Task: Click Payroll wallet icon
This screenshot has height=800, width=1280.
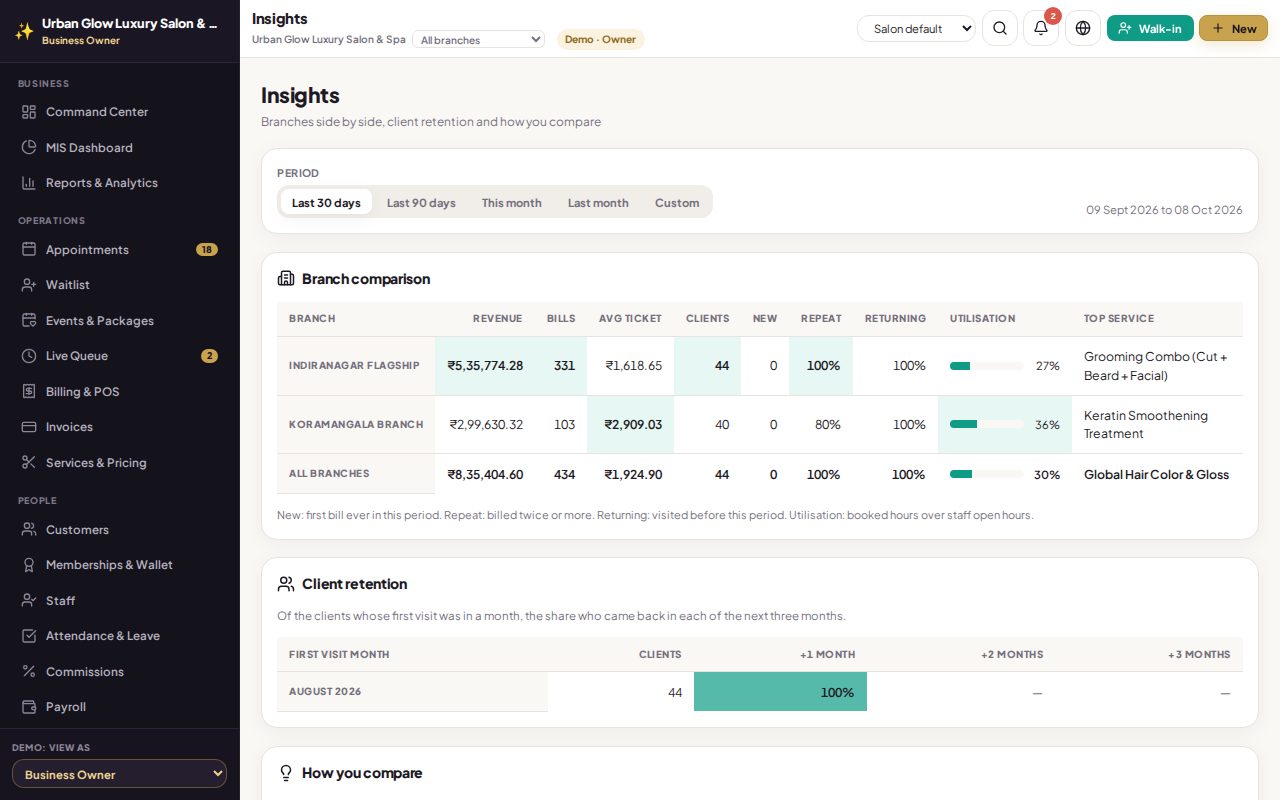Action: tap(29, 707)
